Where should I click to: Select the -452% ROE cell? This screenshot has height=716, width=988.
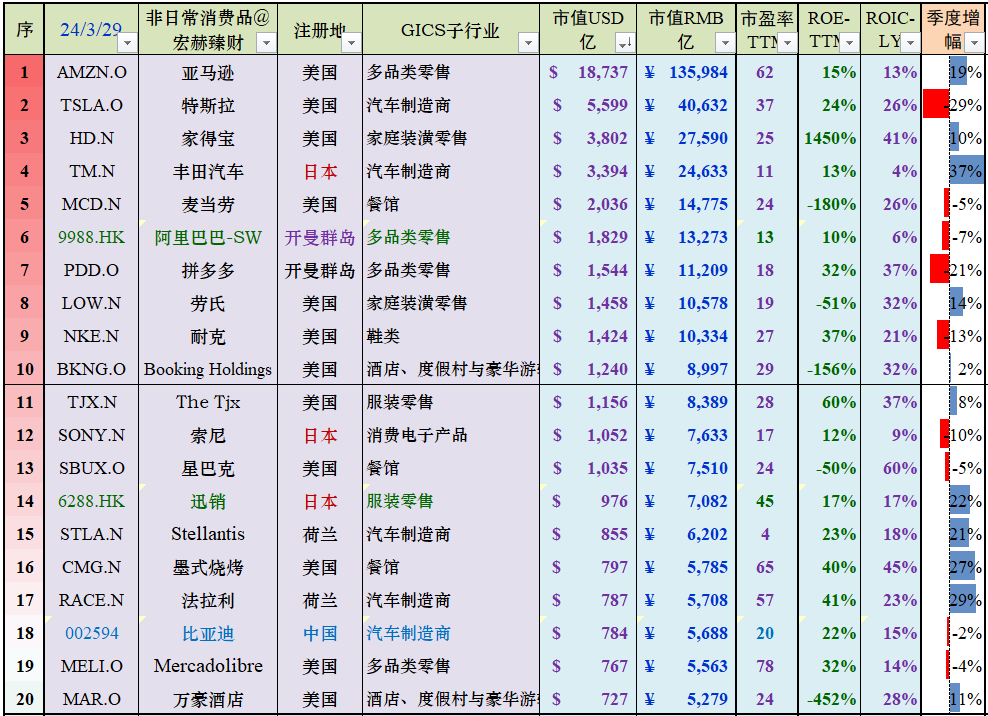pos(829,699)
